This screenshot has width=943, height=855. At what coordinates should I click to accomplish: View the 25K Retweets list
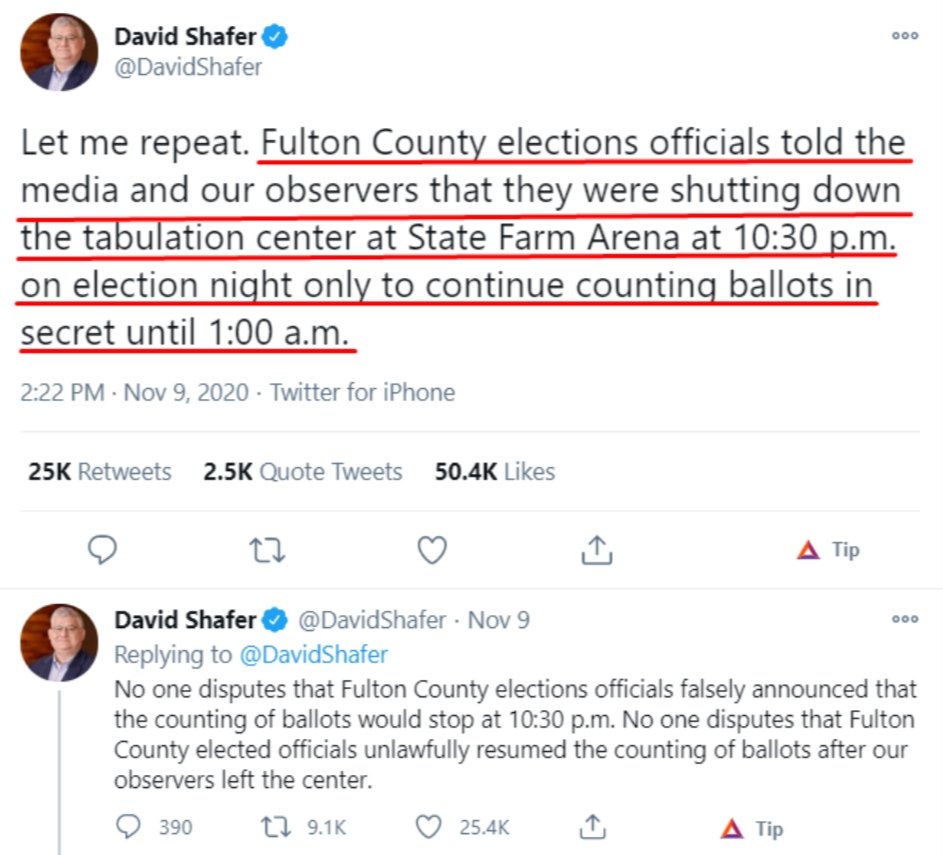tap(99, 472)
